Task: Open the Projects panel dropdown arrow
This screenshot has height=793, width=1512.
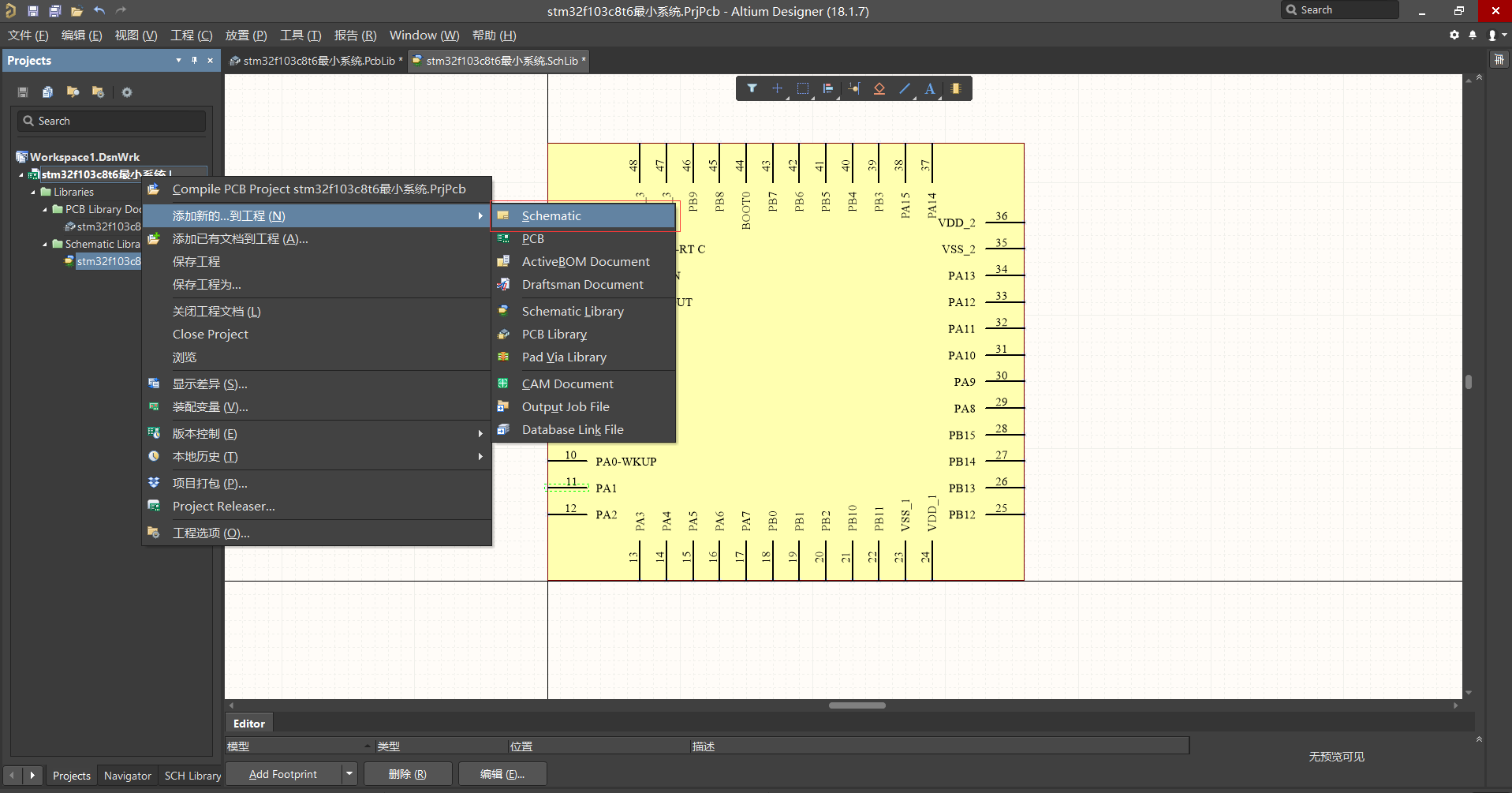Action: 178,60
